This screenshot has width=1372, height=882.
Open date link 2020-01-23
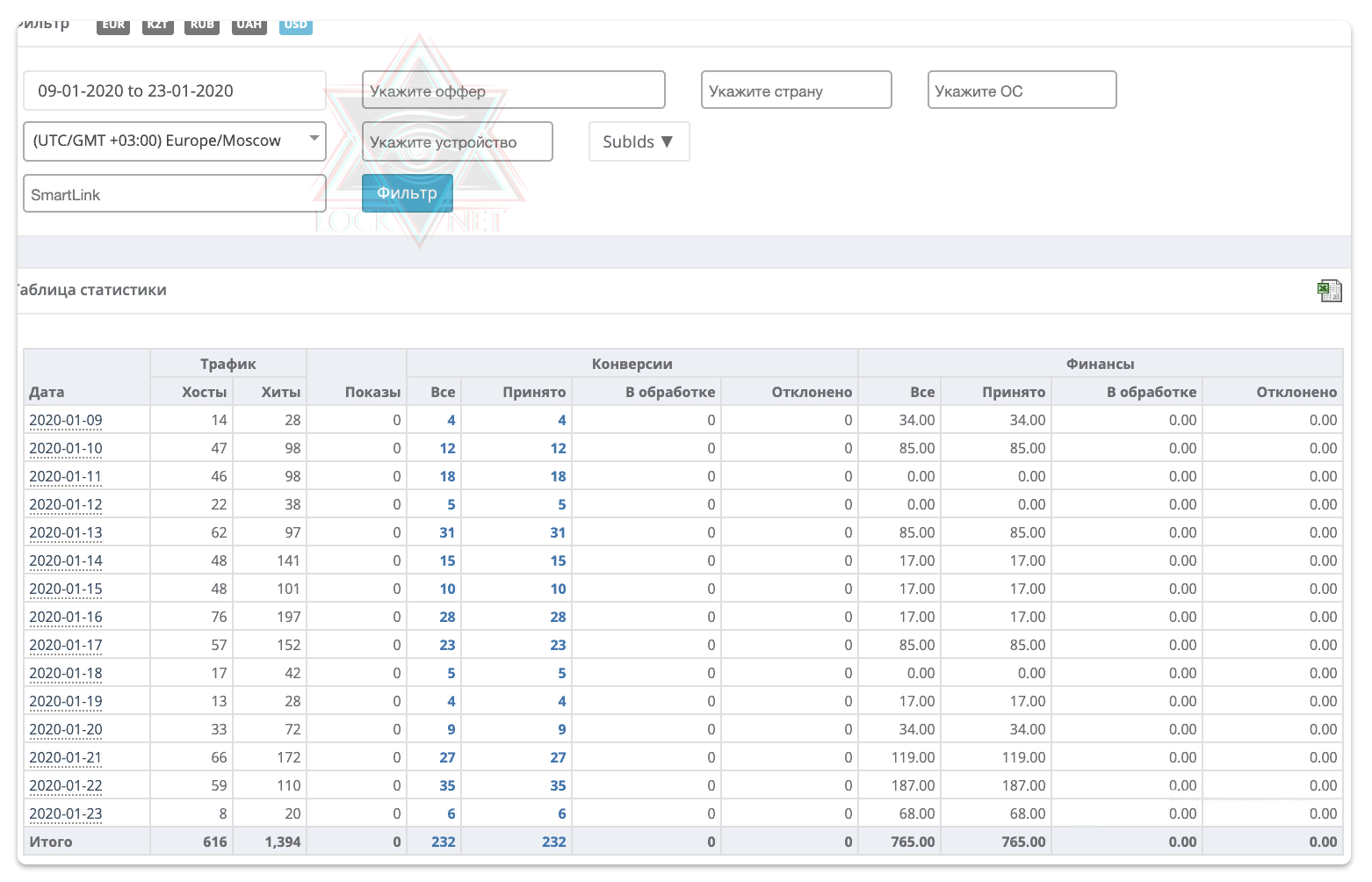(x=66, y=813)
